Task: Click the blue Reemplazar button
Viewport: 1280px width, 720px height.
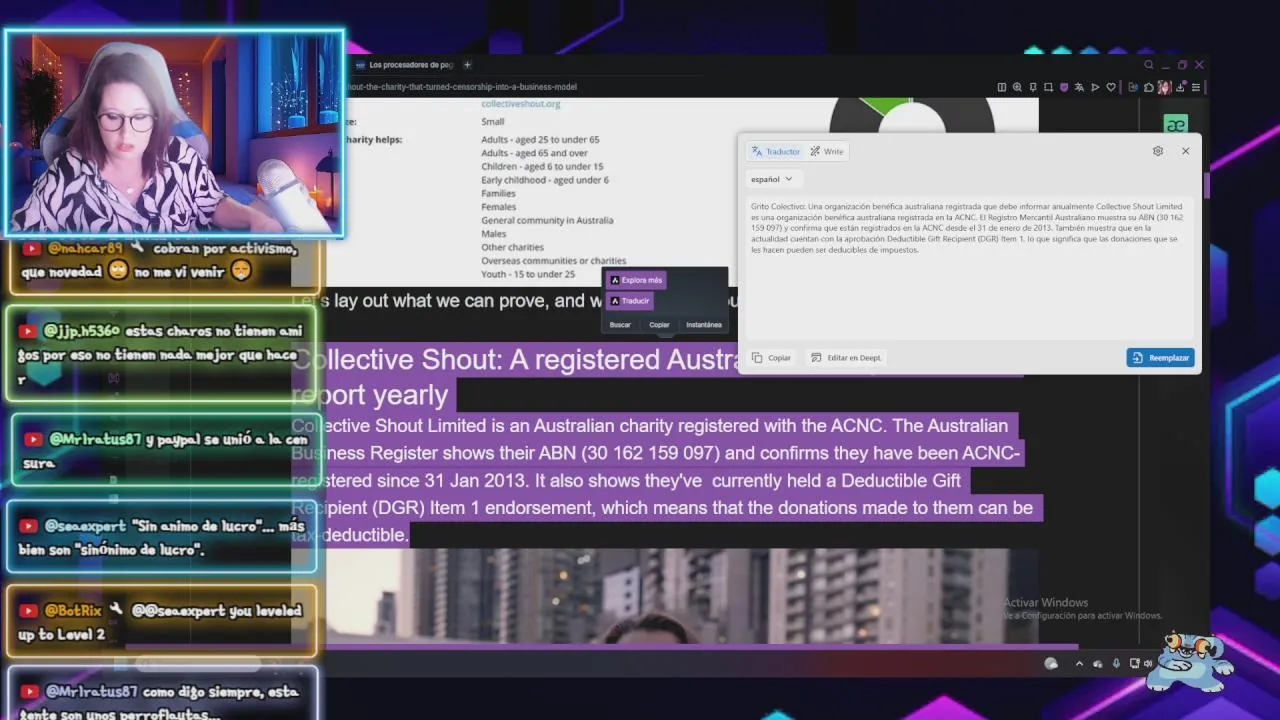Action: point(1160,357)
